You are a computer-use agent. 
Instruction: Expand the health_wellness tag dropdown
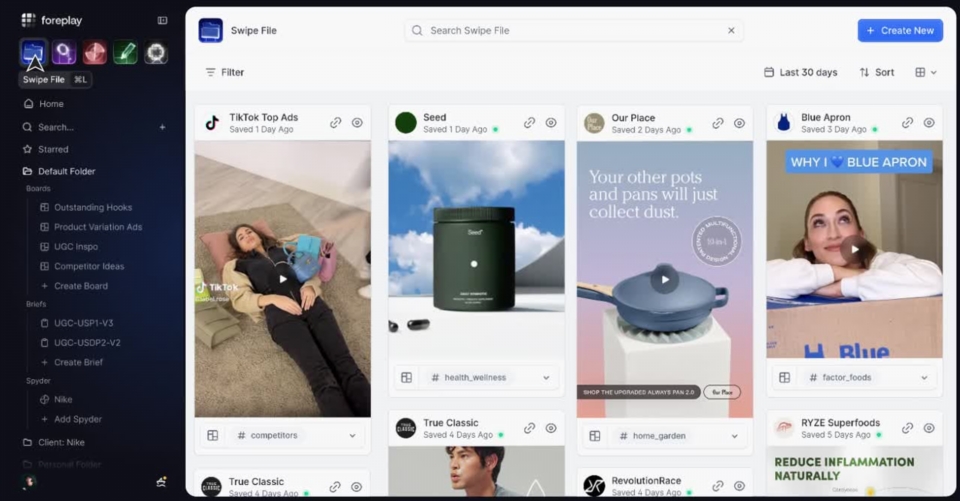tap(546, 378)
